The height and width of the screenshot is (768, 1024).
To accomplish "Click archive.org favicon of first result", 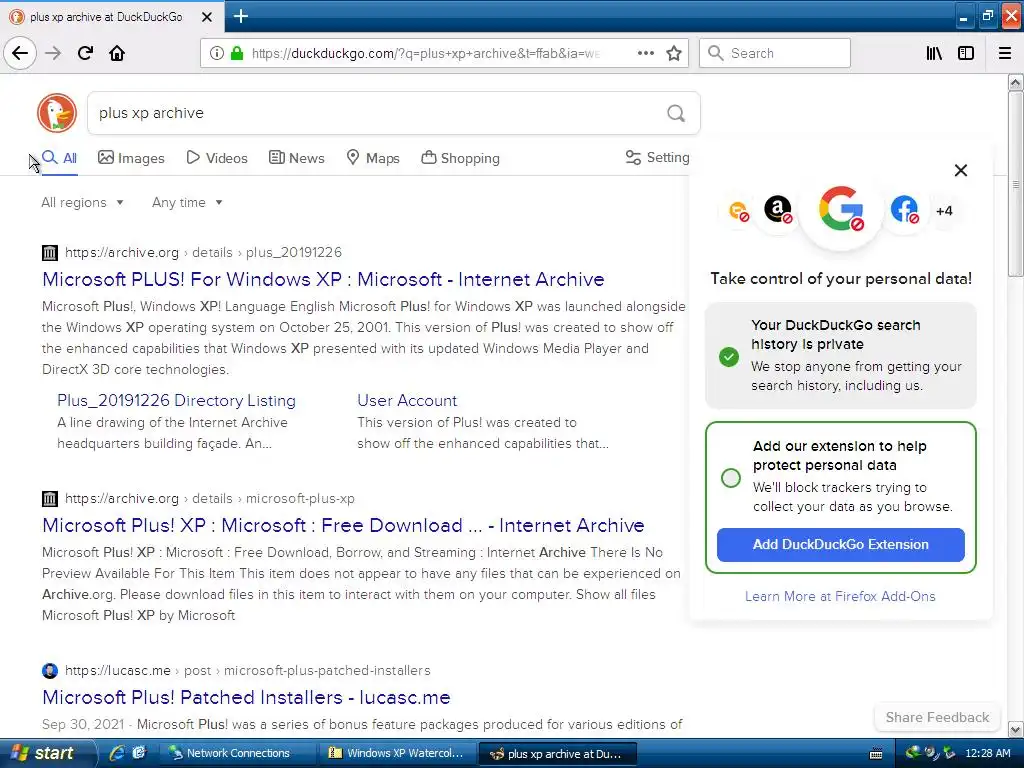I will click(x=50, y=252).
